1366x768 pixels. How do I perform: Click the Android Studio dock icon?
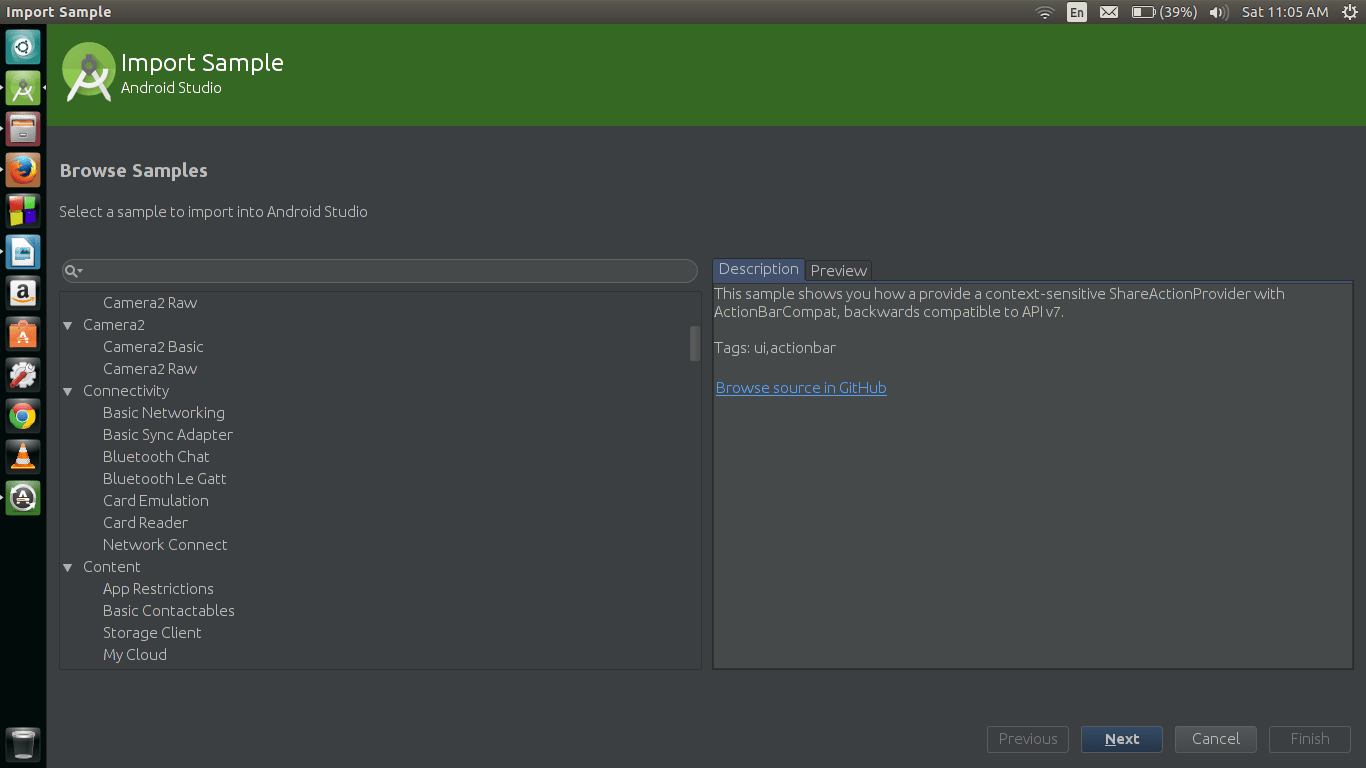point(23,88)
